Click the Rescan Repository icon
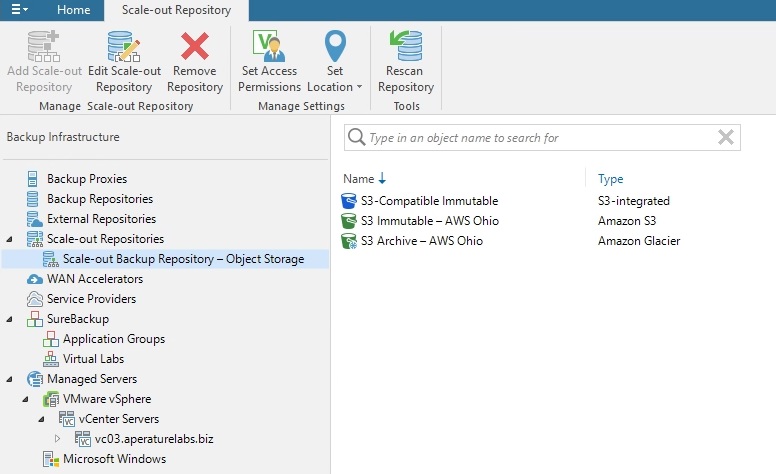This screenshot has height=474, width=776. pos(406,46)
